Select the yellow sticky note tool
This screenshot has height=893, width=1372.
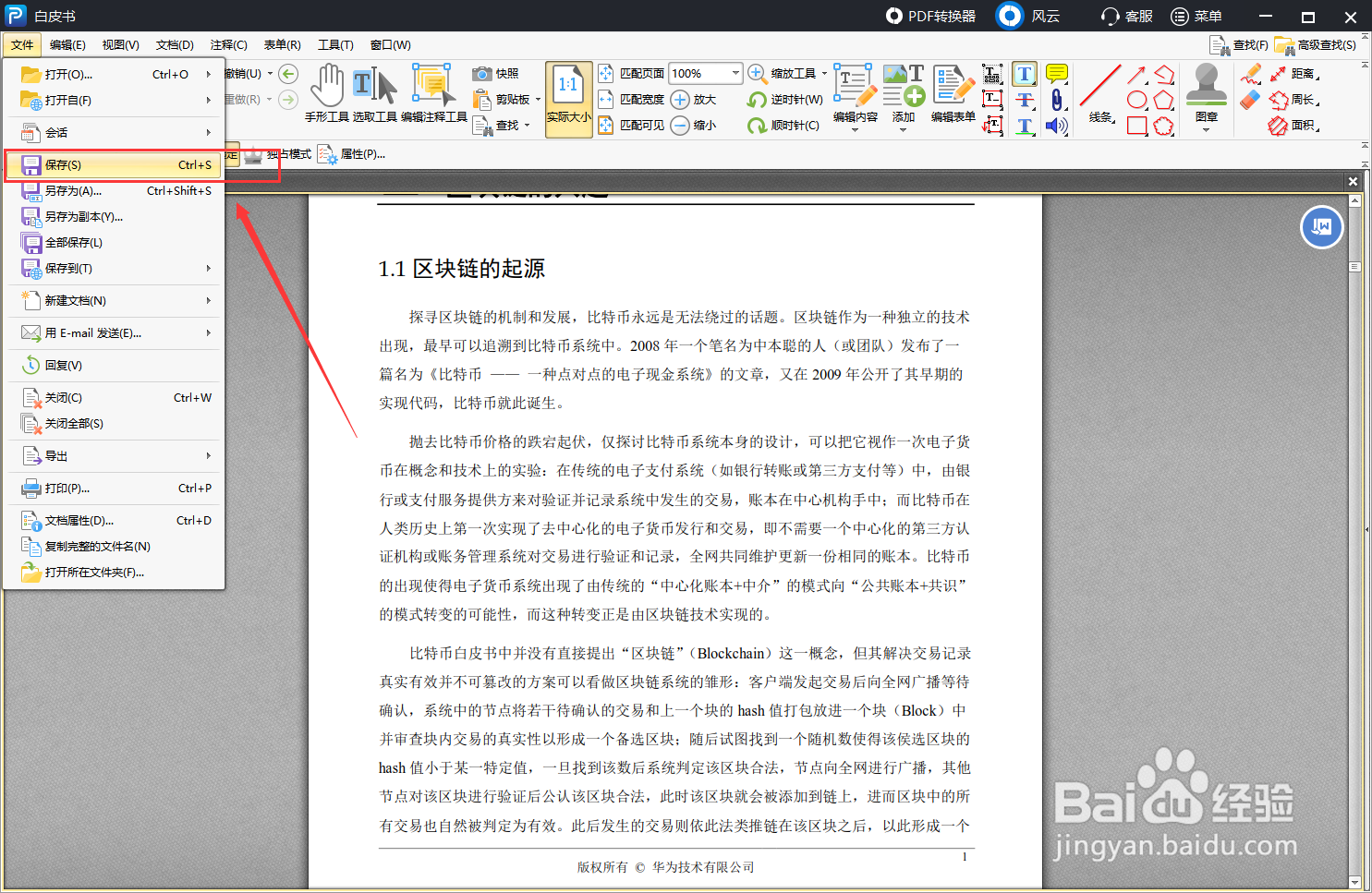click(1057, 74)
